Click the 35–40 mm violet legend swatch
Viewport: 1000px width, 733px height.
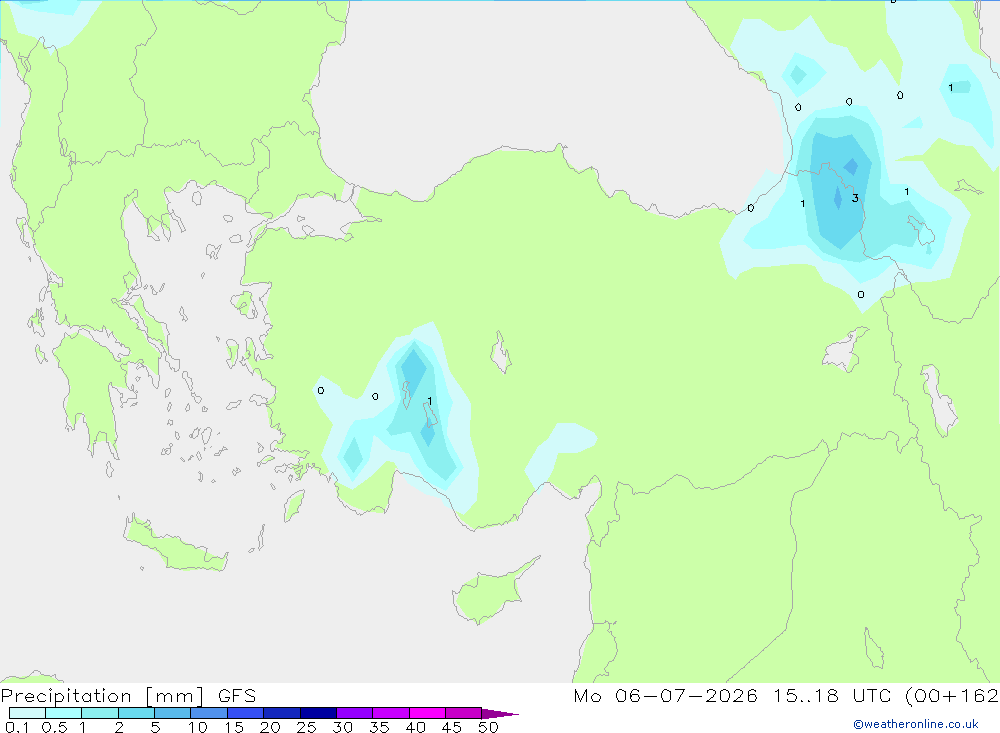pyautogui.click(x=391, y=713)
